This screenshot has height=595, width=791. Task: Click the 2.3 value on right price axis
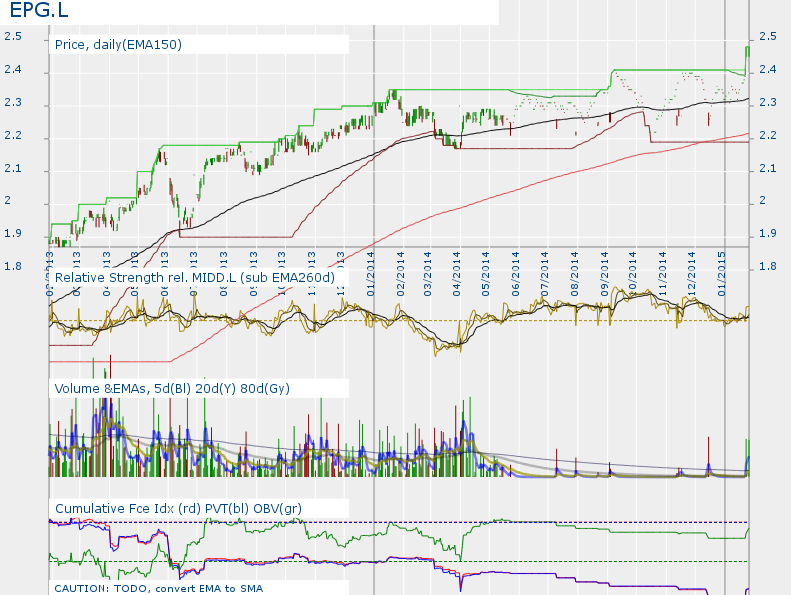coord(768,102)
